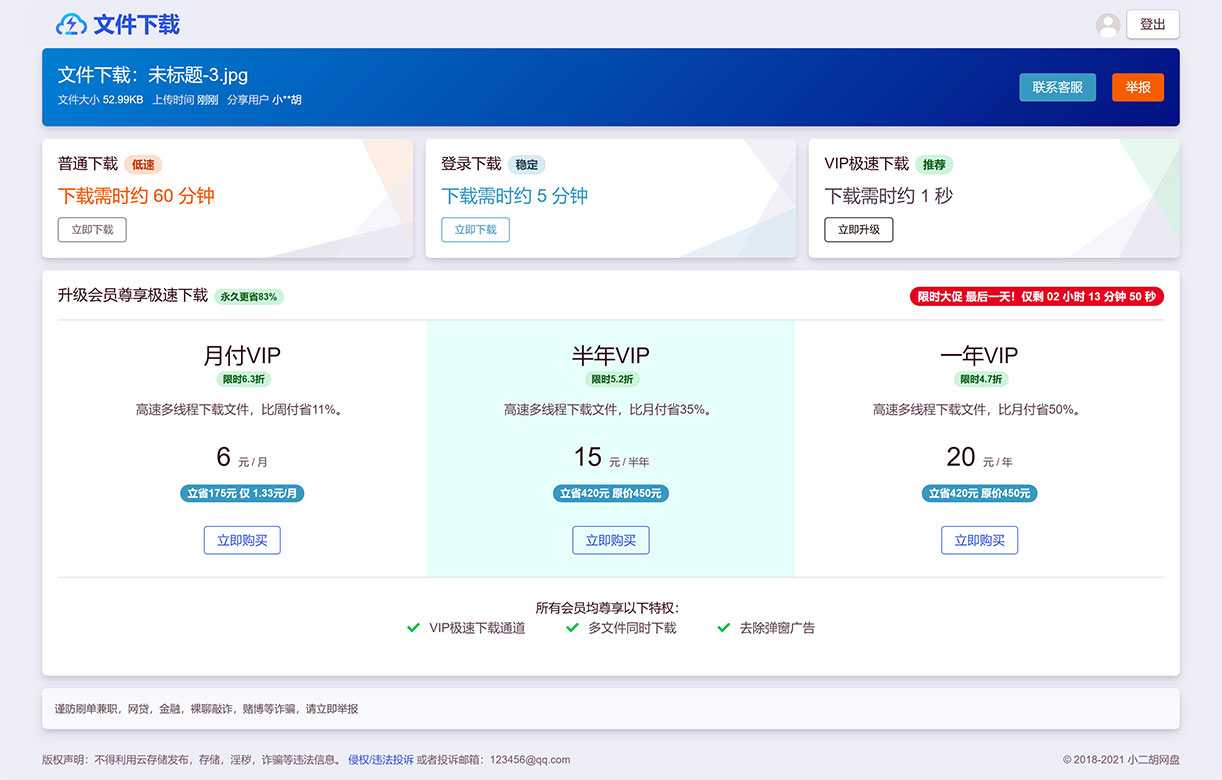Click the red countdown promotion banner
This screenshot has height=780, width=1222.
pos(1036,296)
